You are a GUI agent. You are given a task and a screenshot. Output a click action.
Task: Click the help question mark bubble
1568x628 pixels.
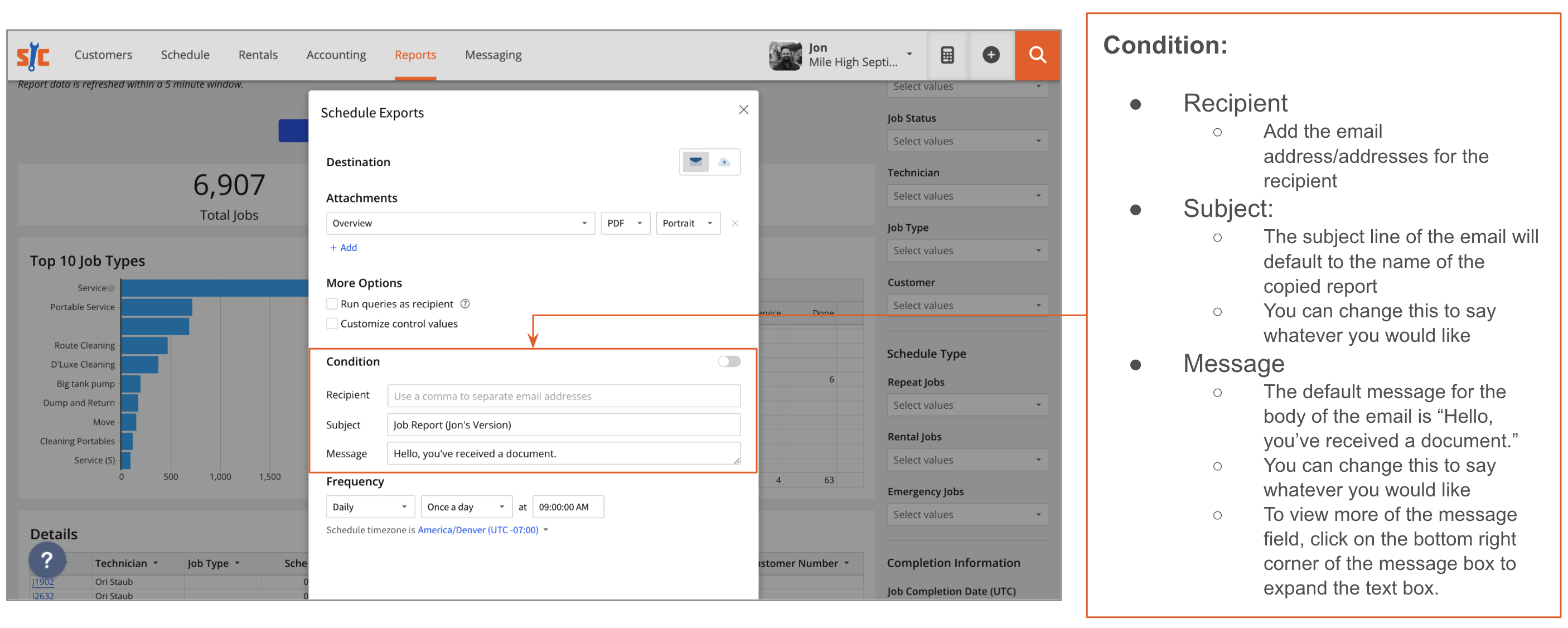point(47,560)
